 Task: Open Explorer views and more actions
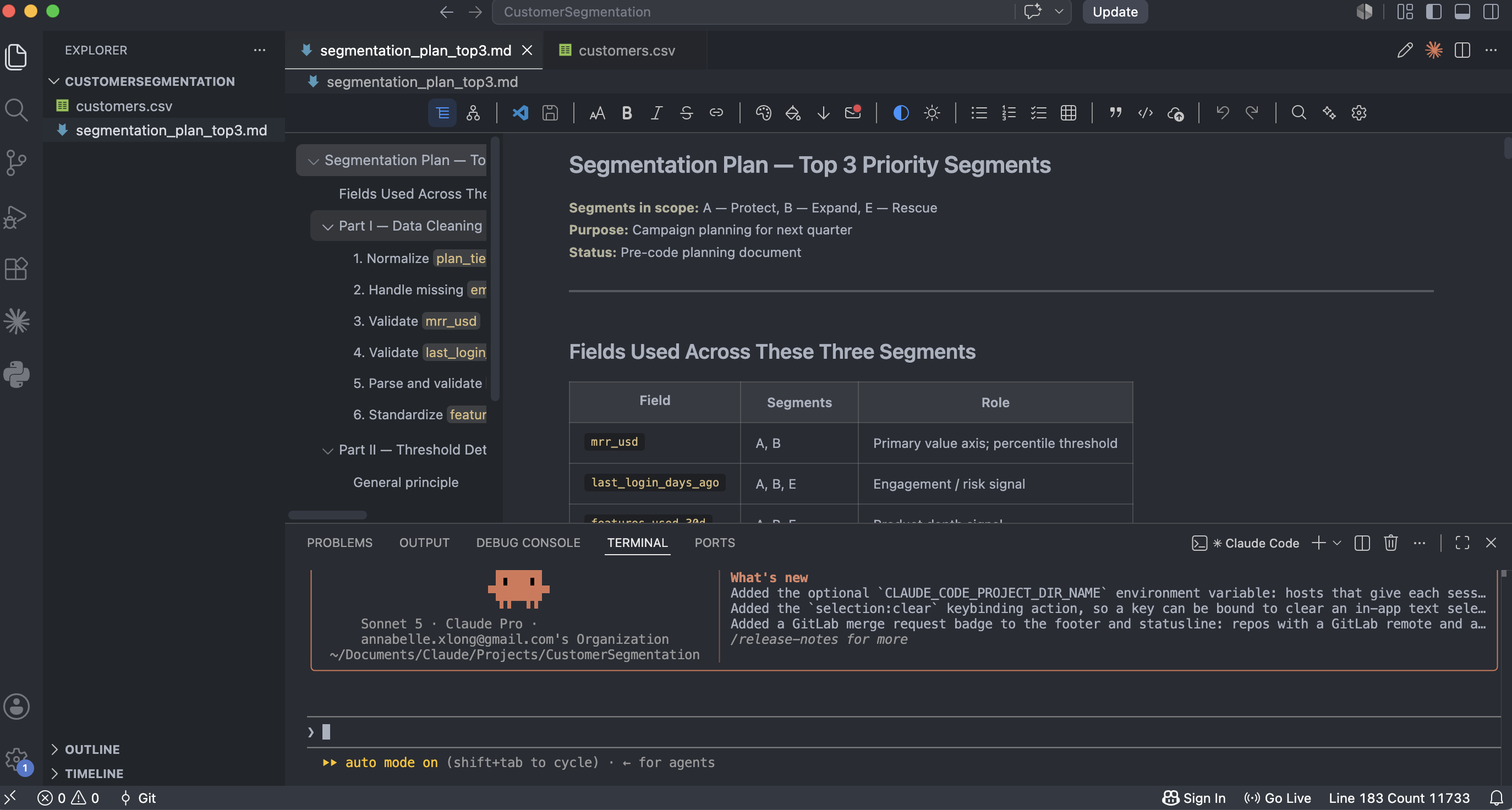(260, 51)
